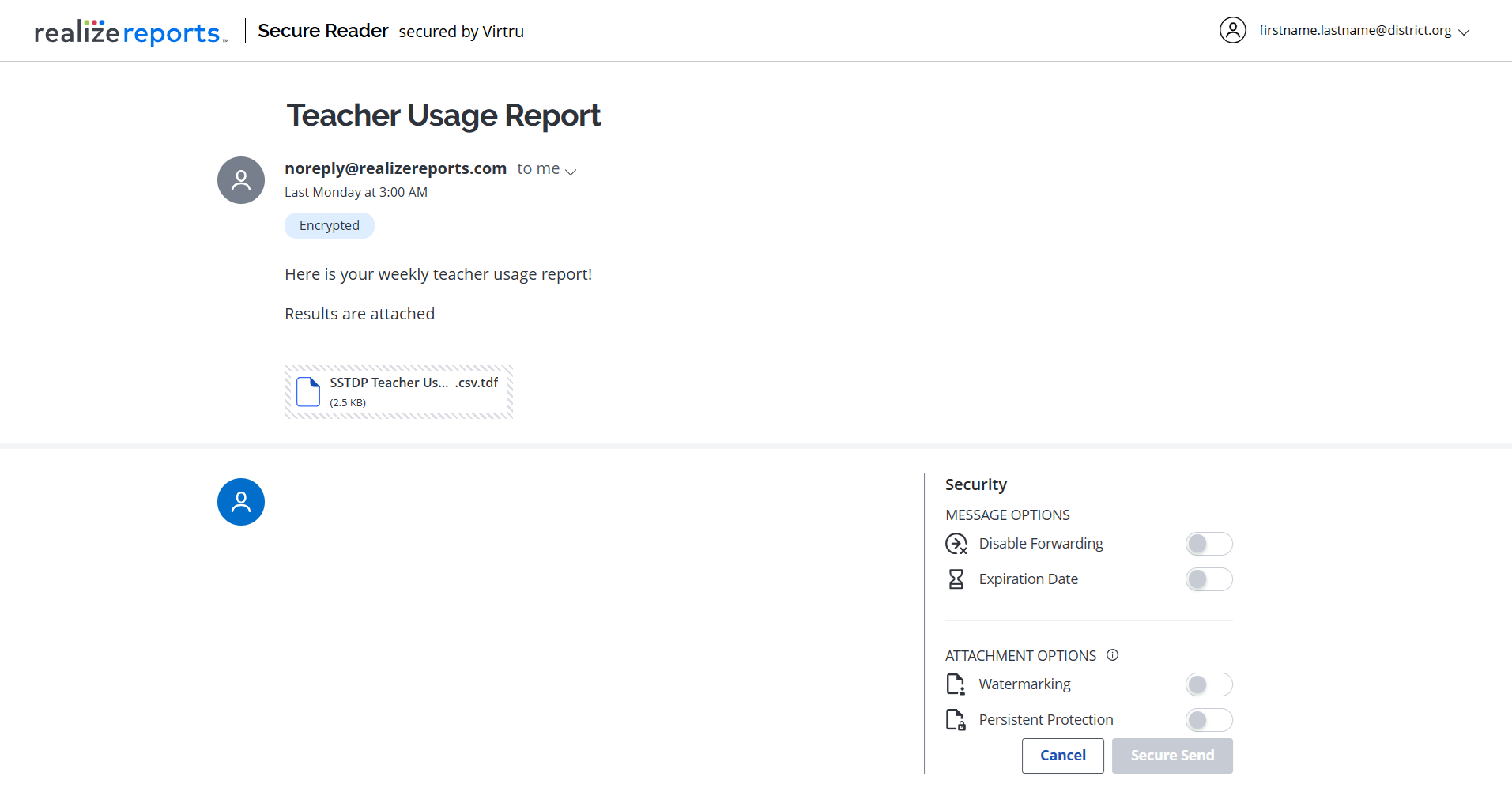Turn on the Expiration Date toggle
Viewport: 1512px width, 803px height.
(x=1208, y=579)
